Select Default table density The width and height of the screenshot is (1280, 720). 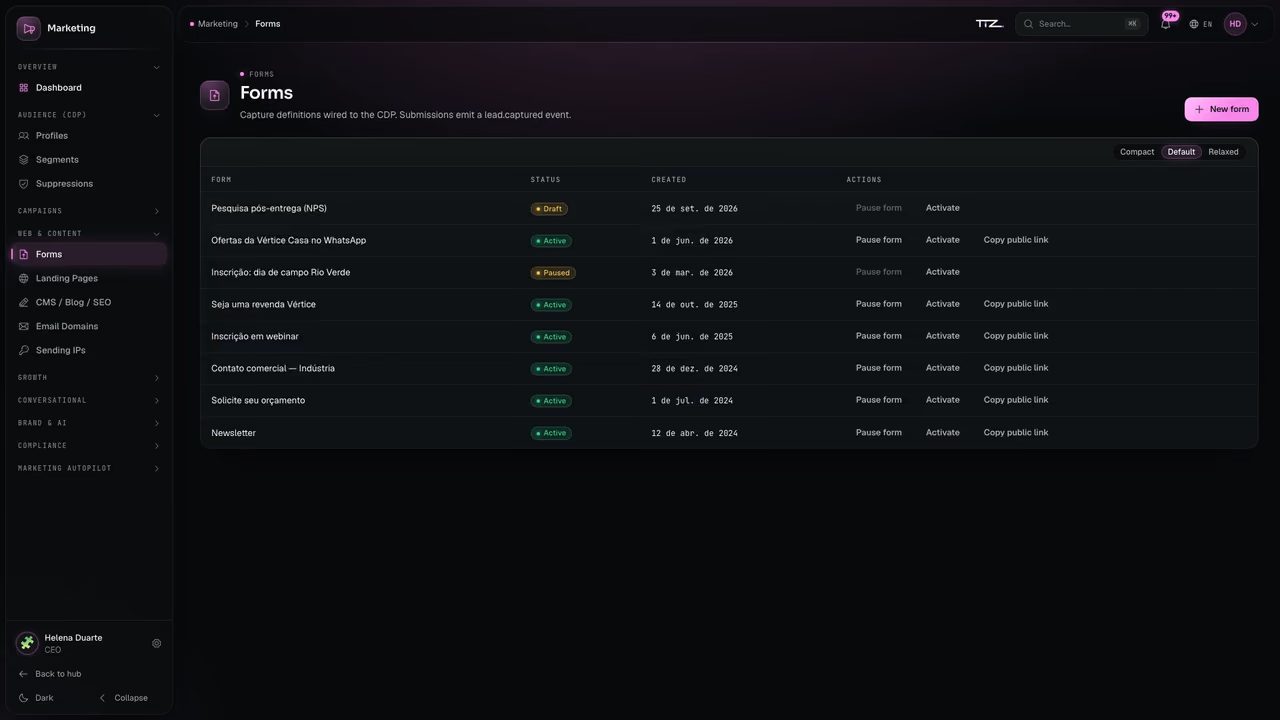tap(1181, 152)
